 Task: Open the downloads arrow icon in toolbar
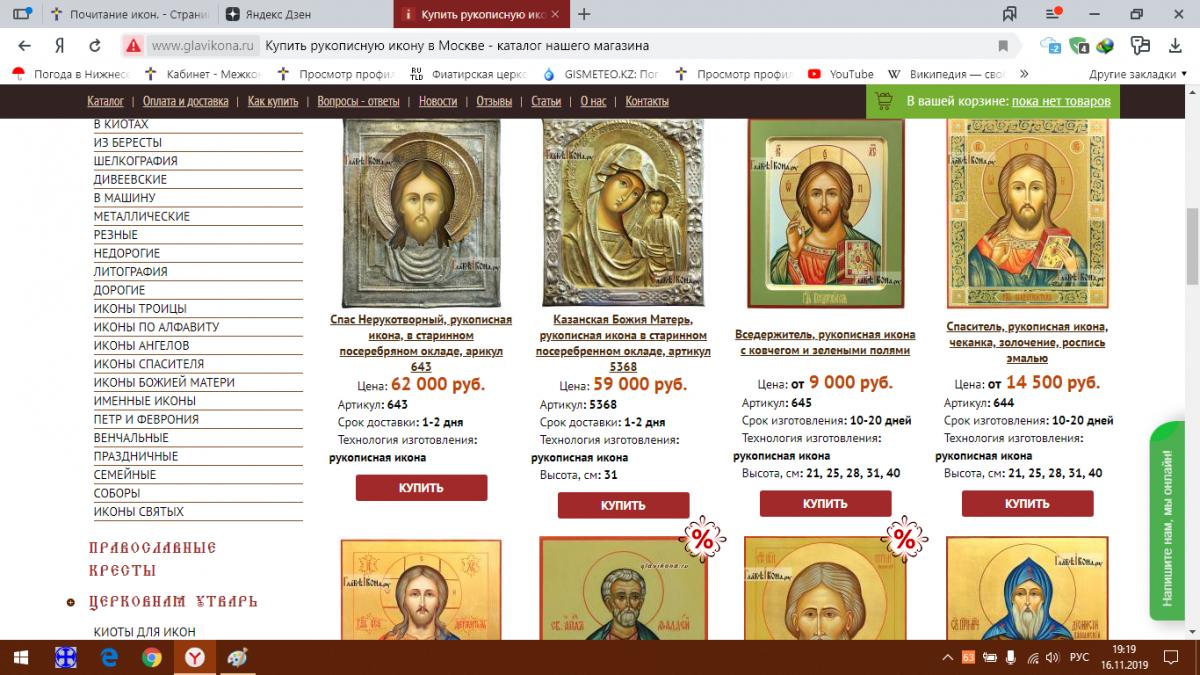click(x=1172, y=46)
